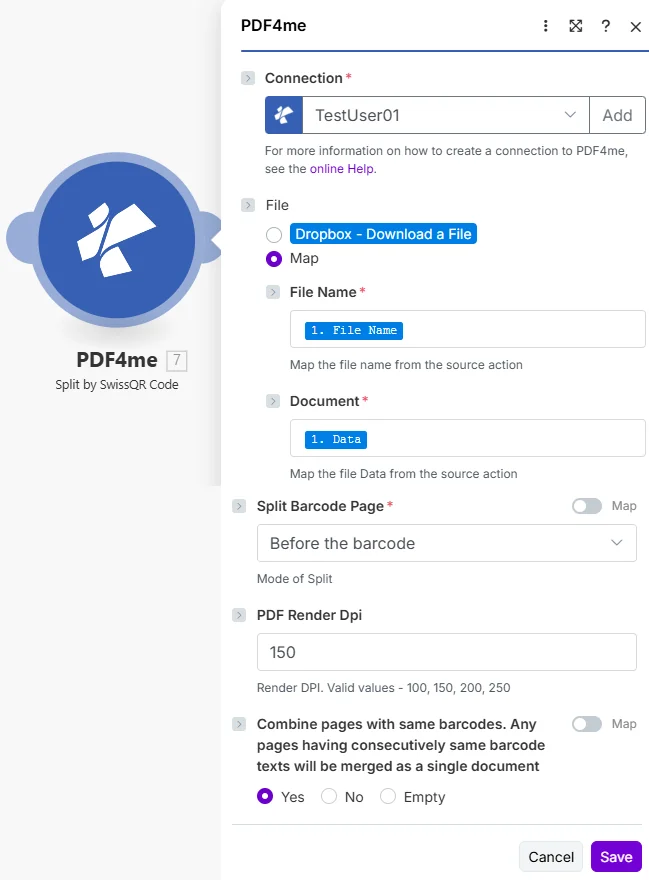
Task: Click 'Map the file name from the source action'
Action: click(x=406, y=365)
